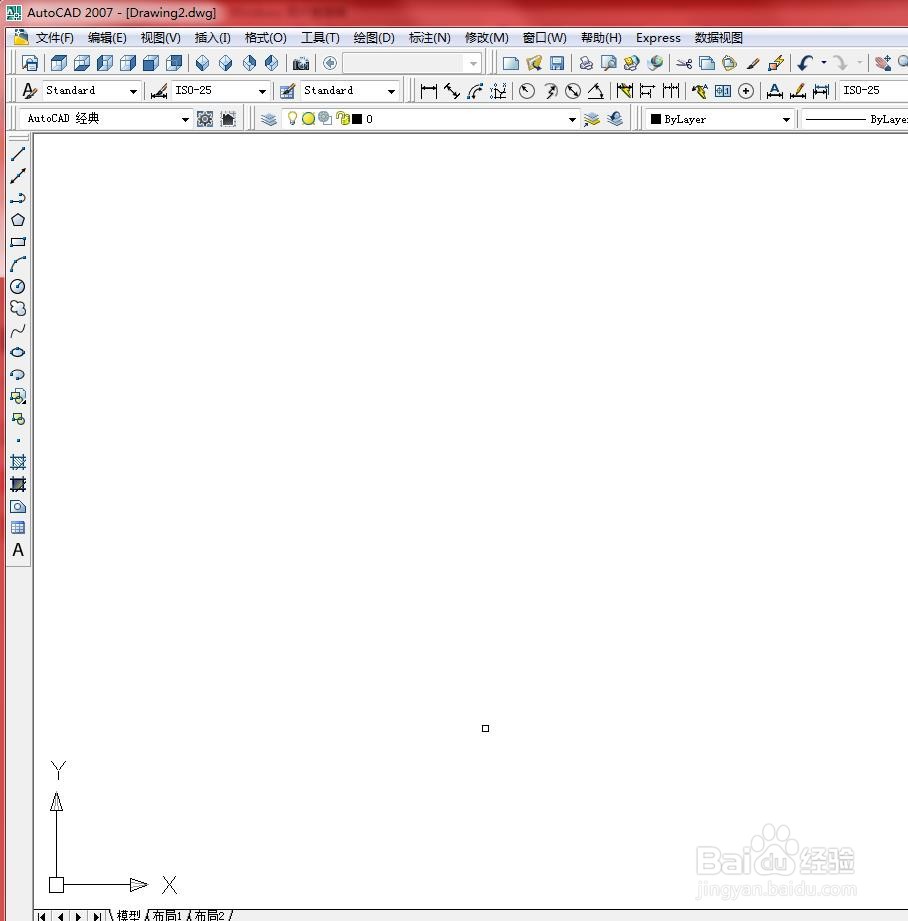The width and height of the screenshot is (908, 921).
Task: Toggle layer freeze sun icon
Action: pos(308,119)
